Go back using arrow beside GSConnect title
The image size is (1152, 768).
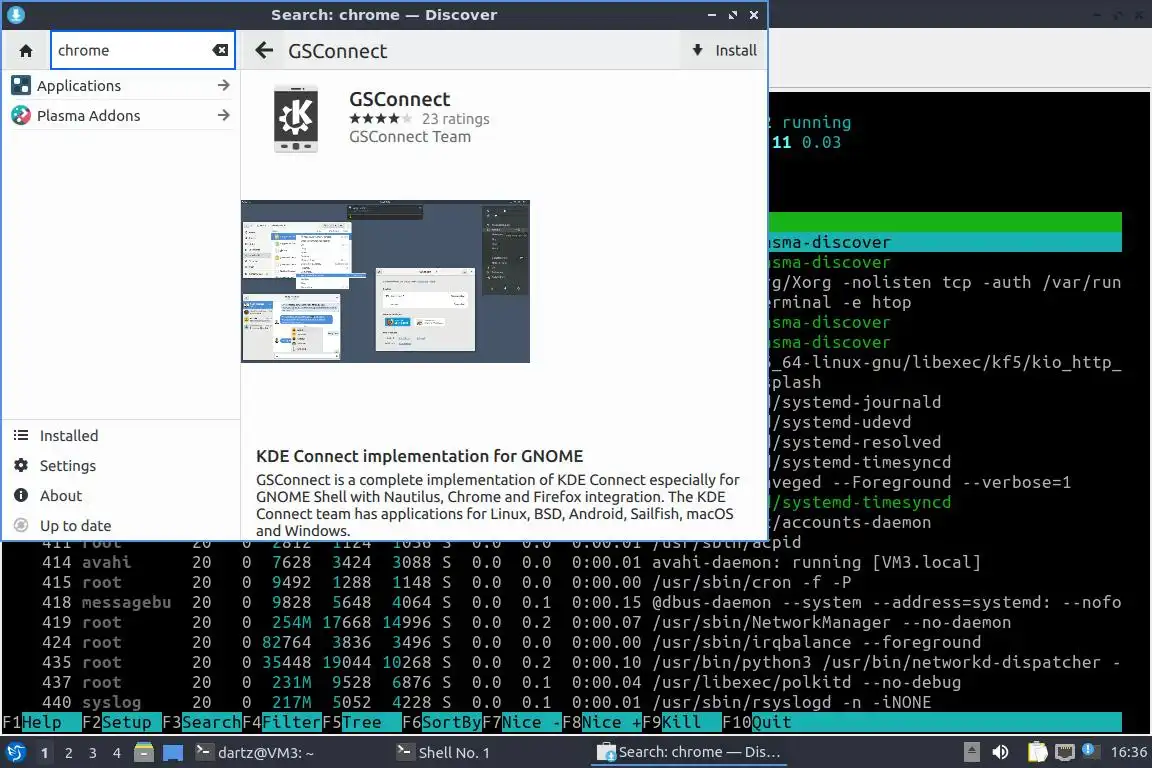(x=264, y=50)
